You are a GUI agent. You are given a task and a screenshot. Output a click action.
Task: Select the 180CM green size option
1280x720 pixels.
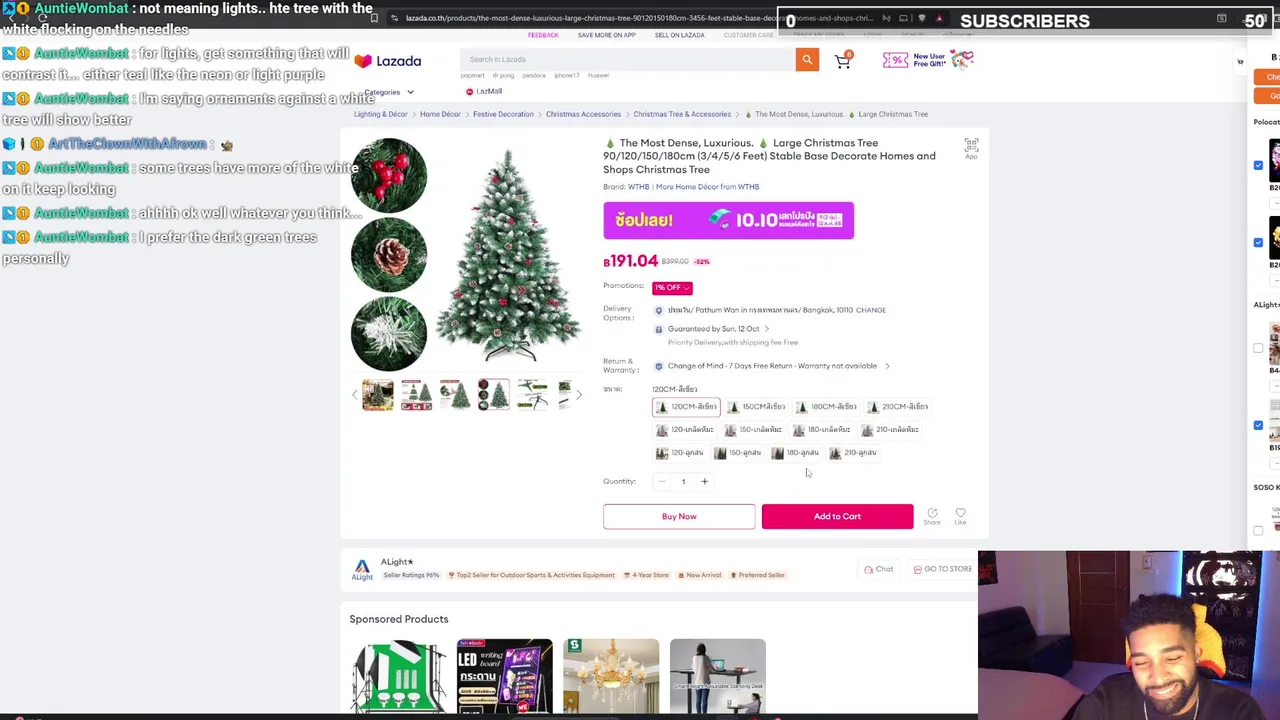pos(826,407)
